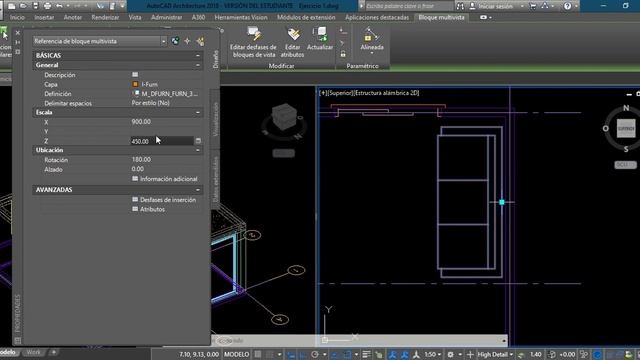Open the Vista ribbon tab
Screen dimensions: 640x360
pos(135,18)
